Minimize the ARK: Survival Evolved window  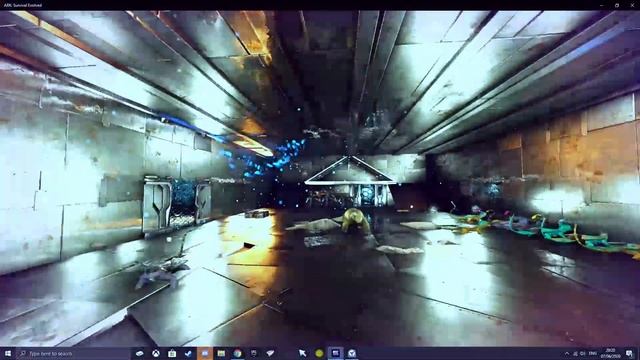[x=602, y=5]
